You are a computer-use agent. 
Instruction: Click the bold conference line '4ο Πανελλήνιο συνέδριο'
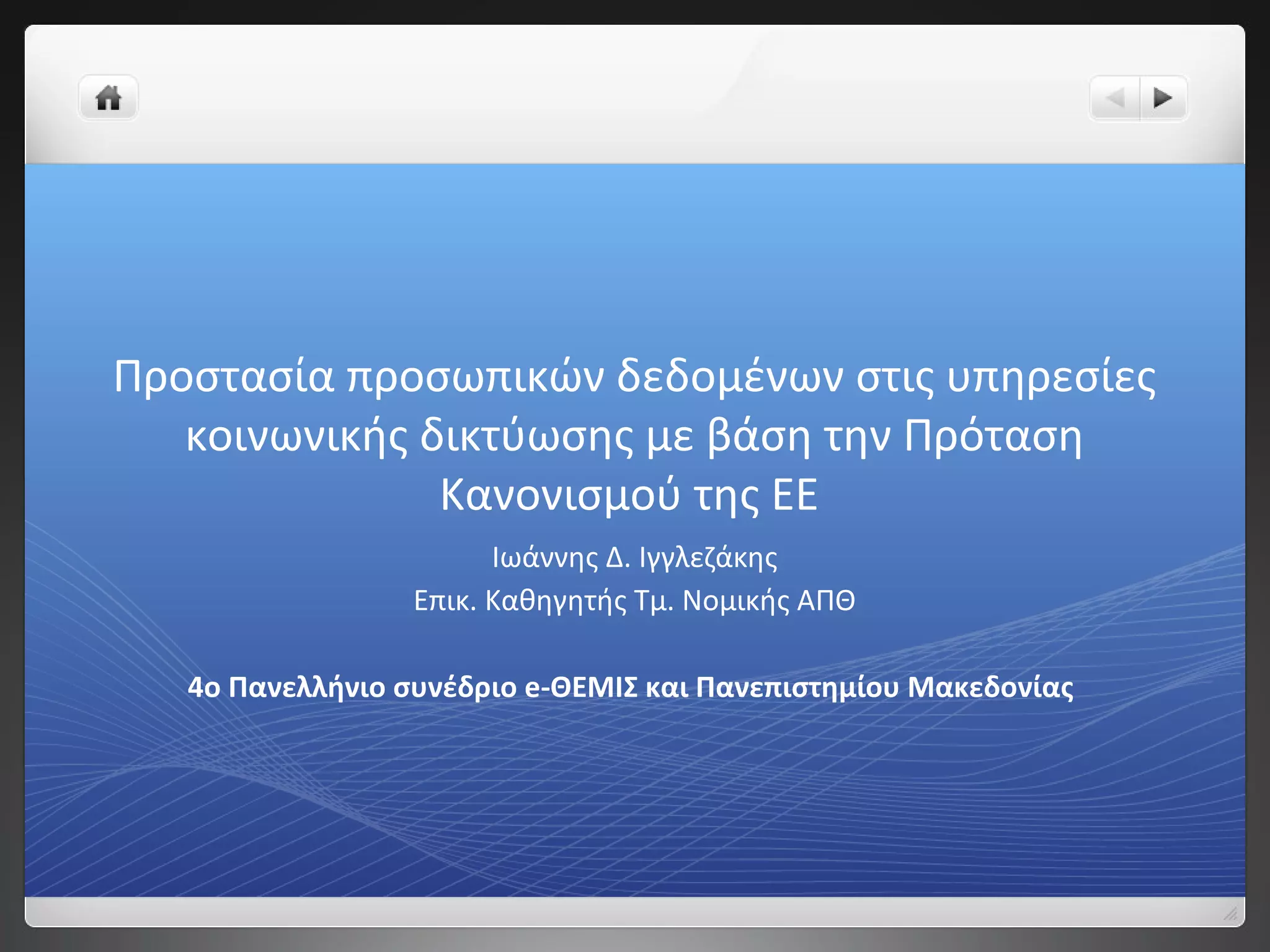pos(630,687)
